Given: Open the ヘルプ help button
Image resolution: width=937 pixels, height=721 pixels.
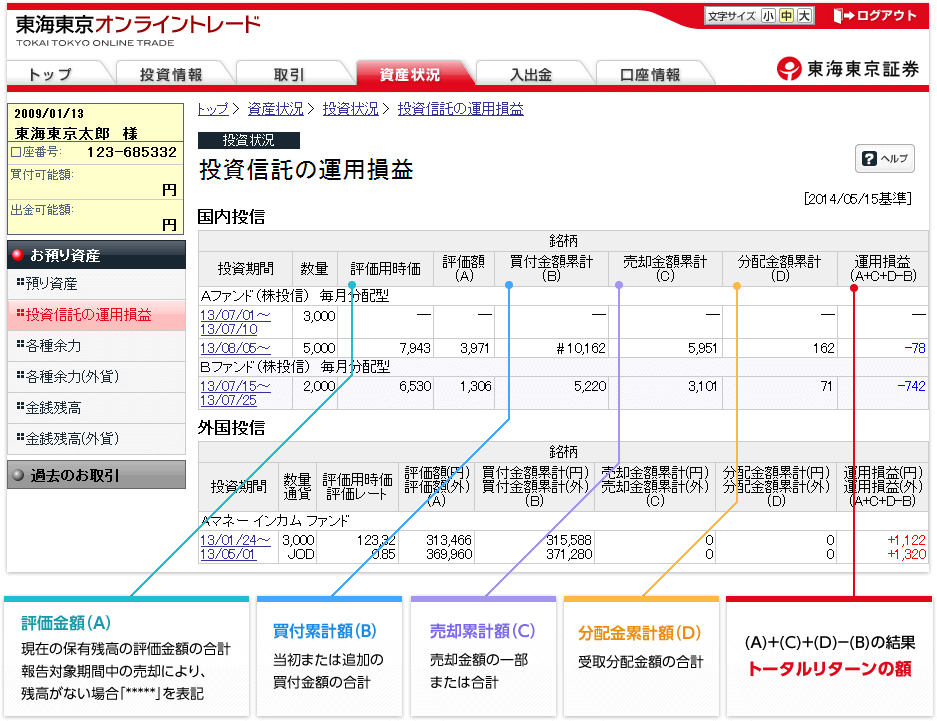Looking at the screenshot, I should pos(884,158).
